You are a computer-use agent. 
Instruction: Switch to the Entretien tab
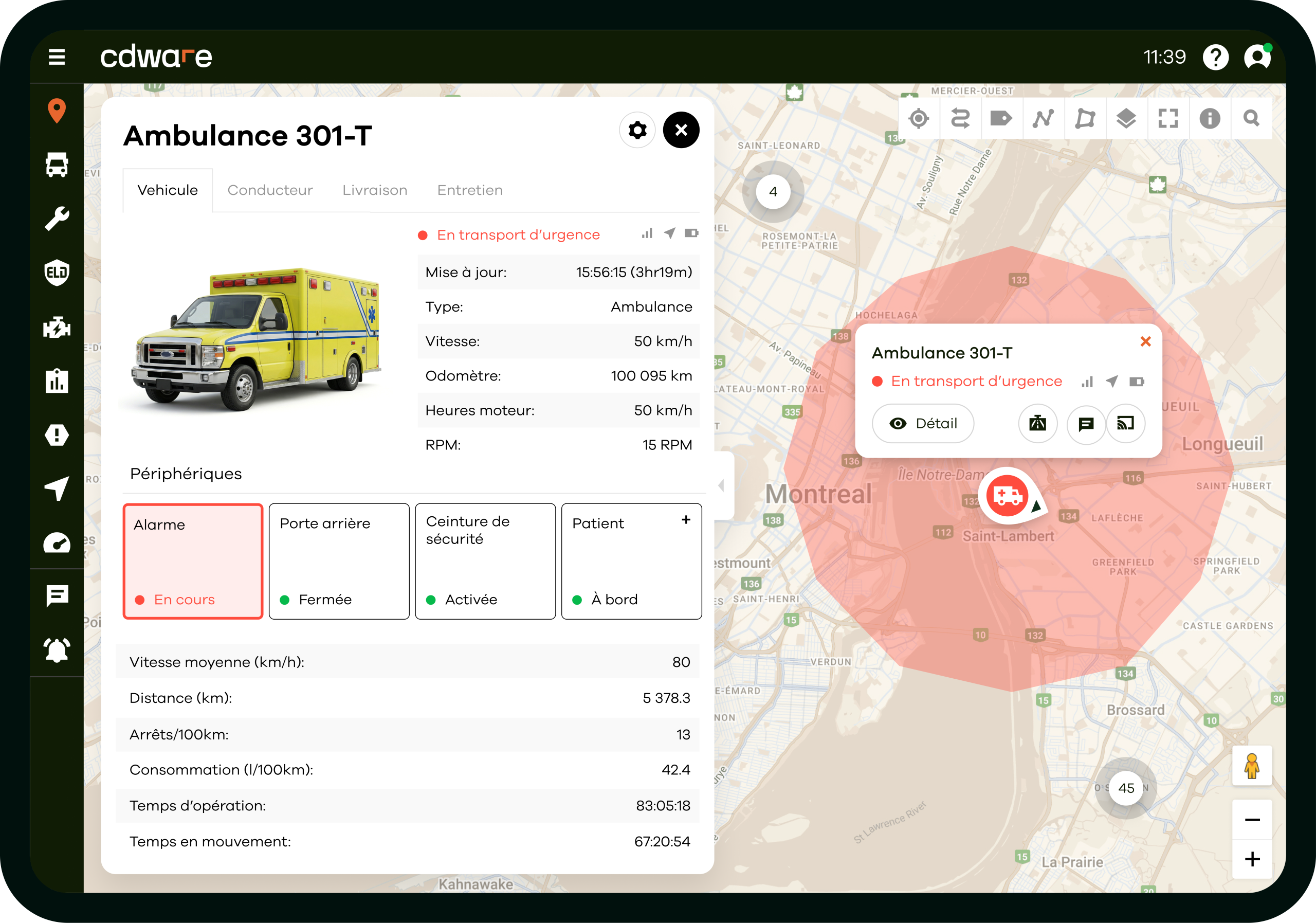(469, 190)
